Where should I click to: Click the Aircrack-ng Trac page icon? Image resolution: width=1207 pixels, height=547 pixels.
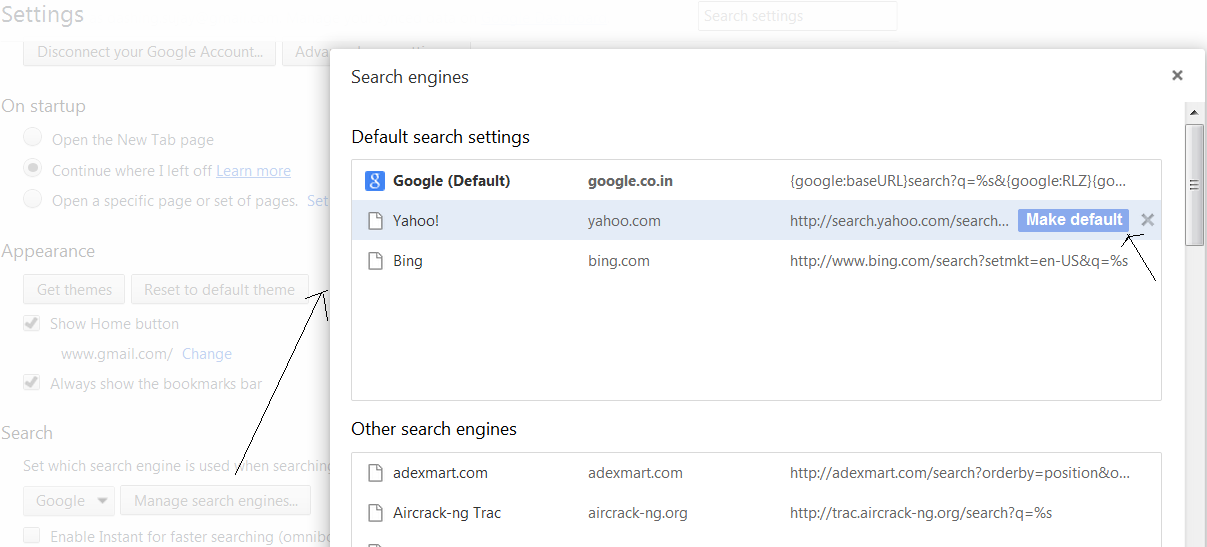coord(375,513)
